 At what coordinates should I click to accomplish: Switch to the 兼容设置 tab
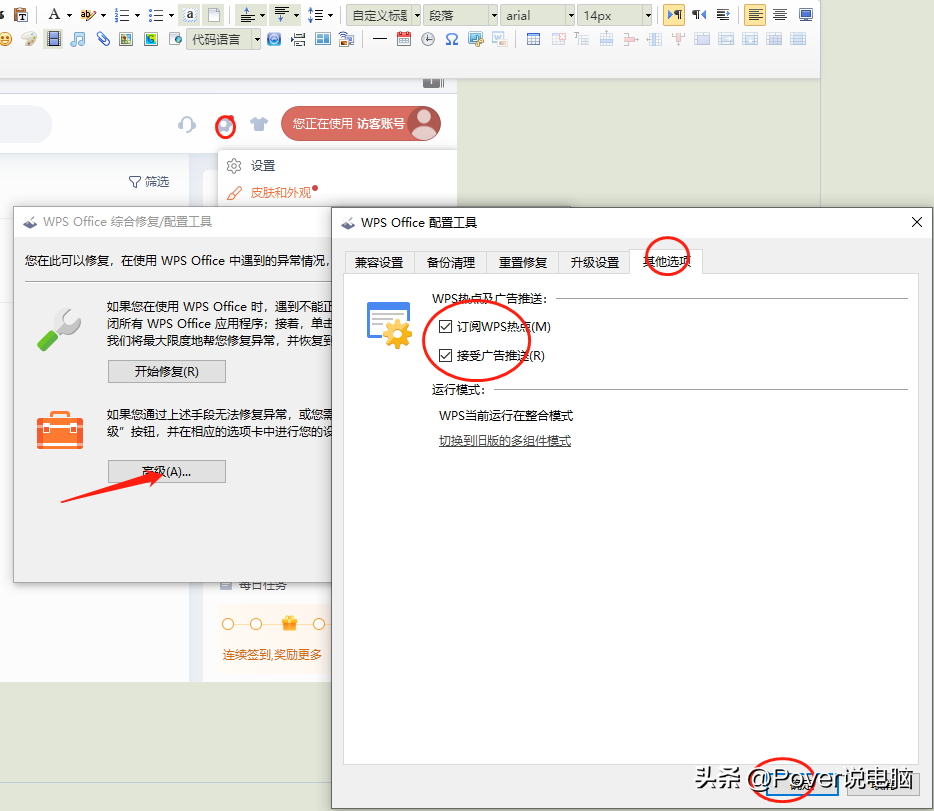tap(379, 263)
